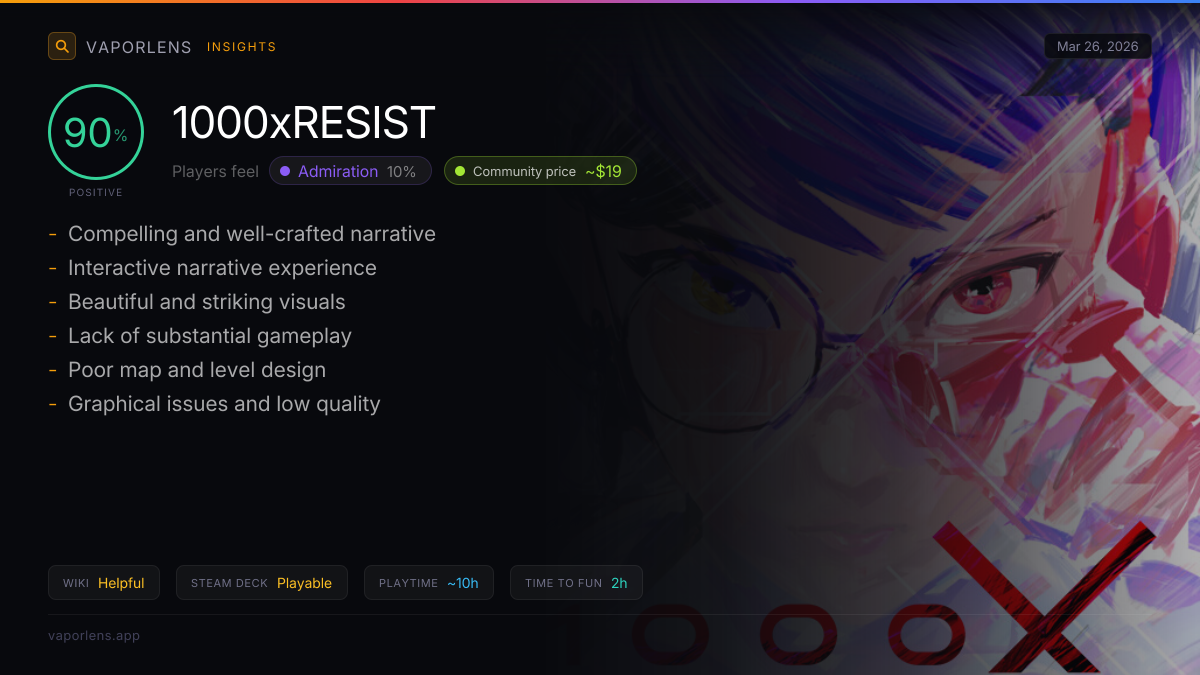
Task: Click the VAPORLENS brand name
Action: (139, 47)
